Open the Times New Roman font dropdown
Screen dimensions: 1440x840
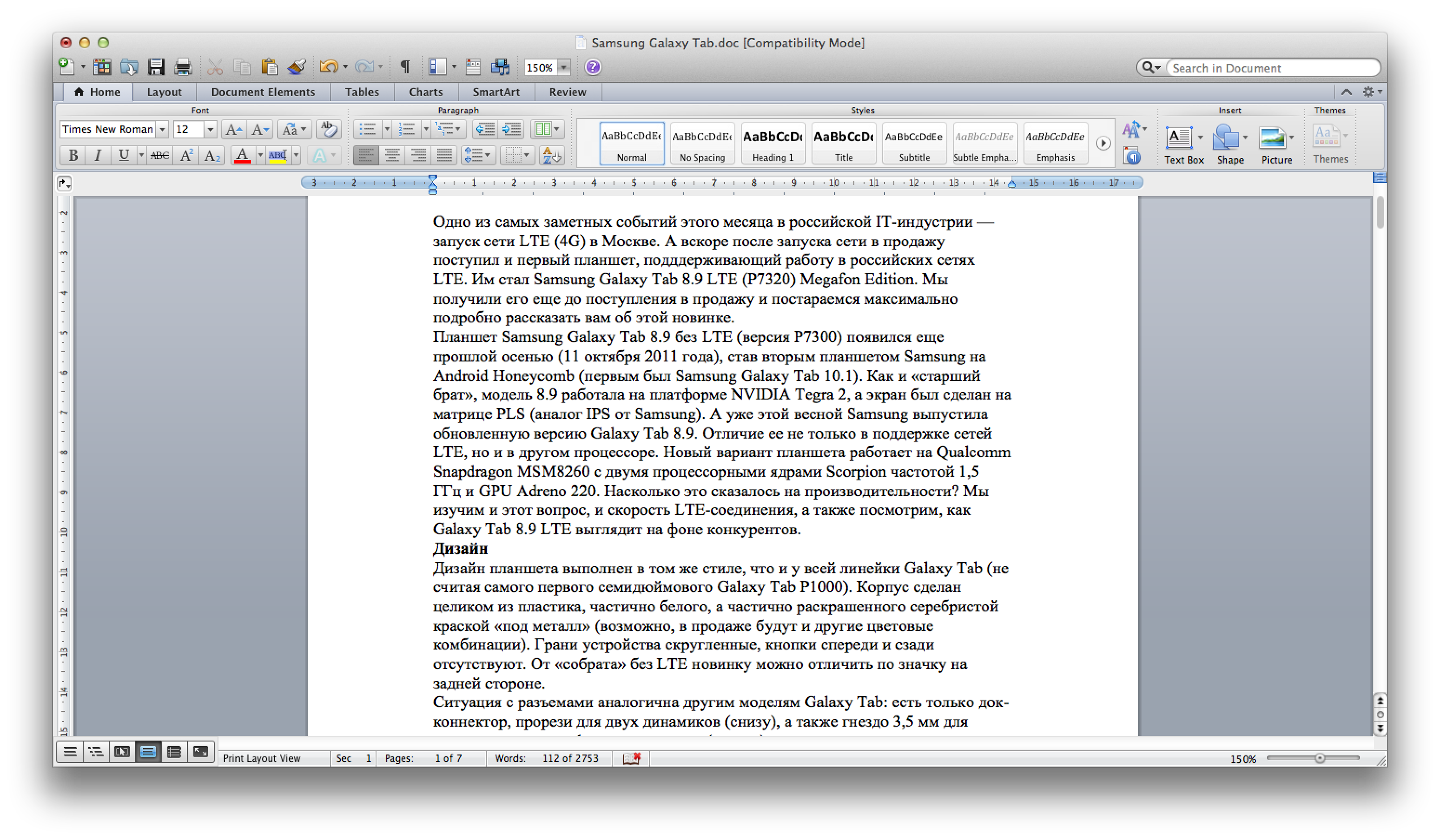point(162,130)
